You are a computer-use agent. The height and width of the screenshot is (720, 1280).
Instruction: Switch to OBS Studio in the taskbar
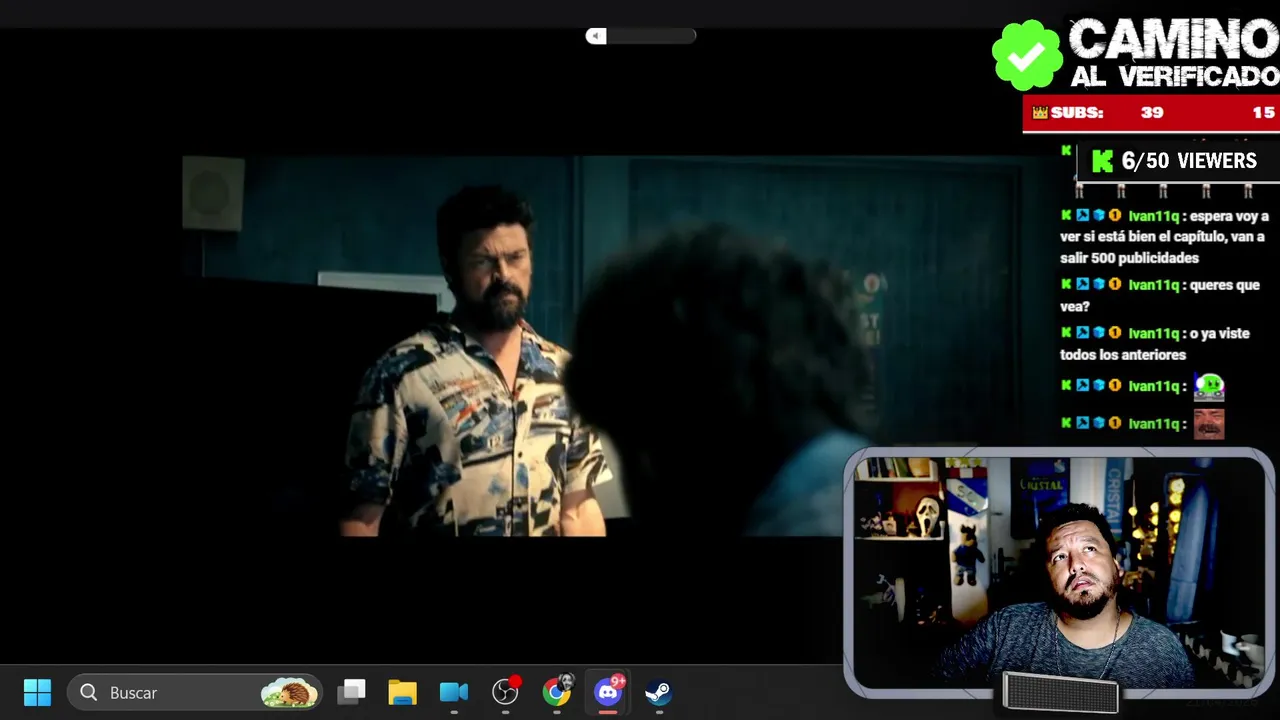pyautogui.click(x=506, y=691)
